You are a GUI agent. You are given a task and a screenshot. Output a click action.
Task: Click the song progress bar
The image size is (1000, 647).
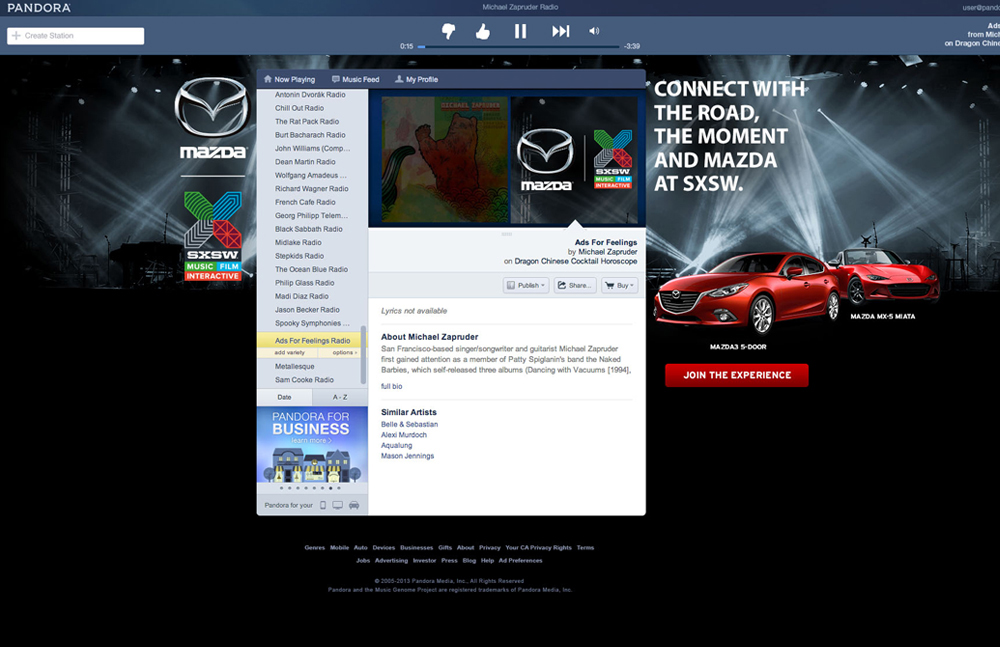click(518, 47)
